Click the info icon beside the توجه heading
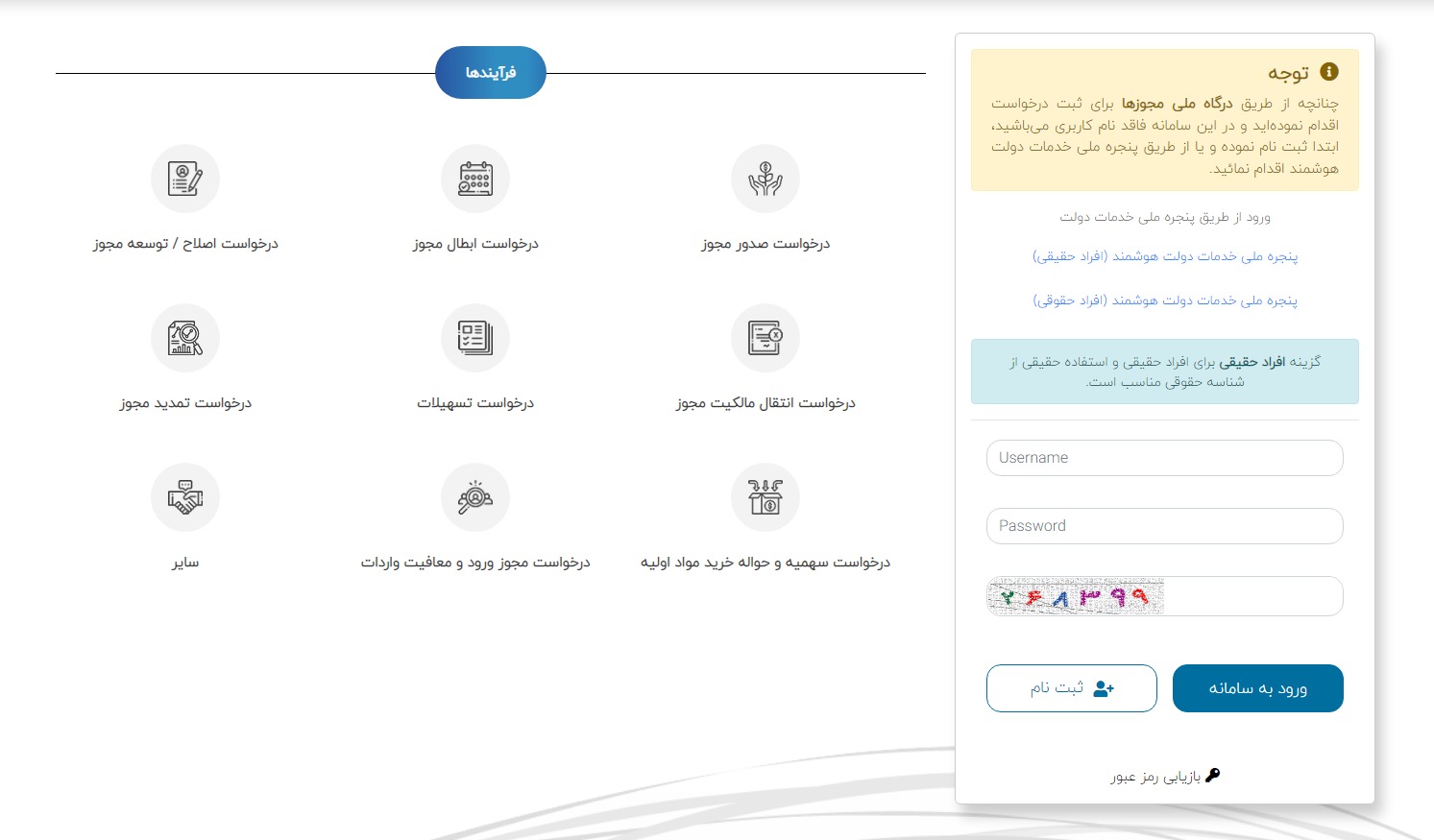 click(1329, 72)
